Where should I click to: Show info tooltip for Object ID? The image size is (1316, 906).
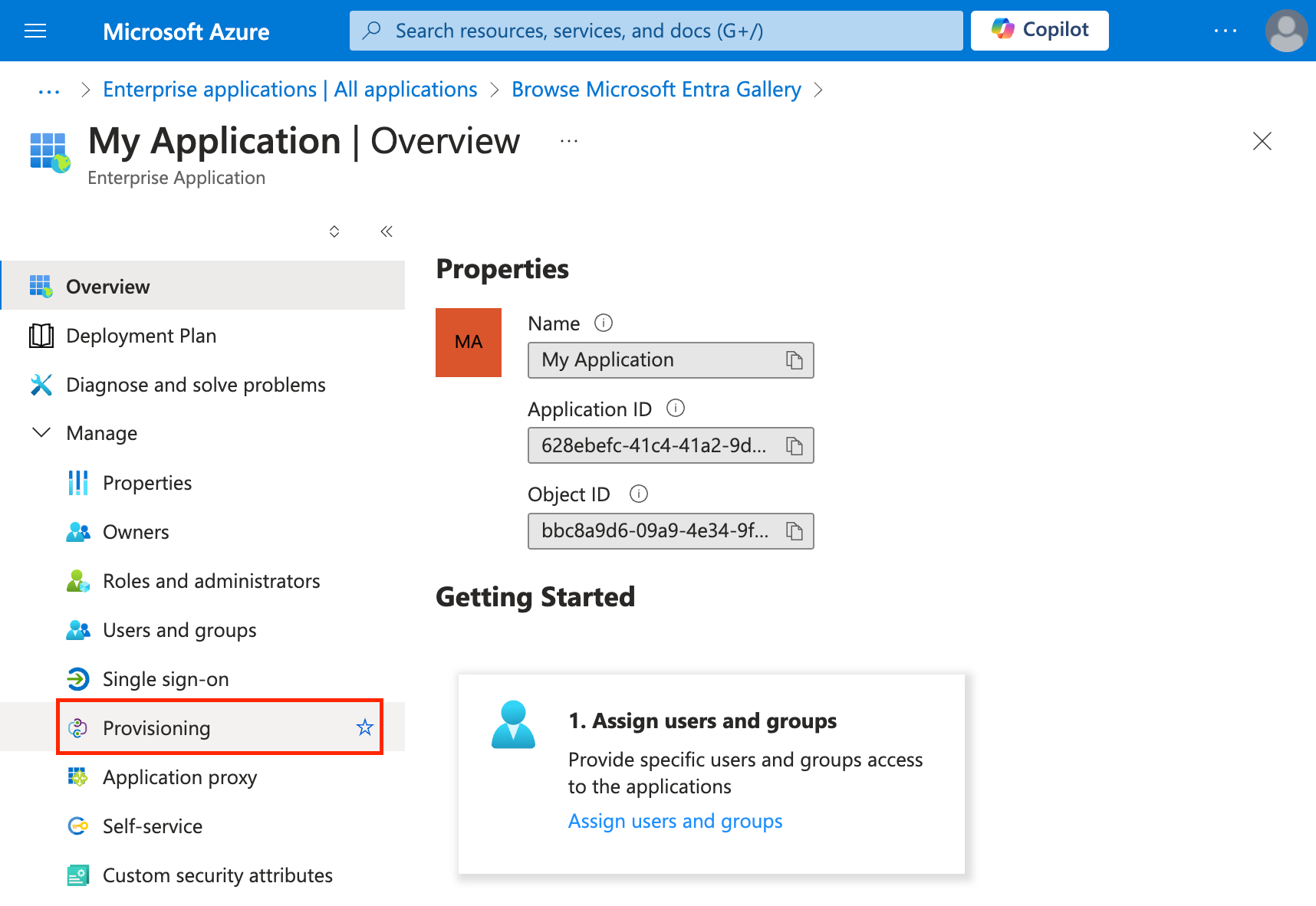coord(639,494)
